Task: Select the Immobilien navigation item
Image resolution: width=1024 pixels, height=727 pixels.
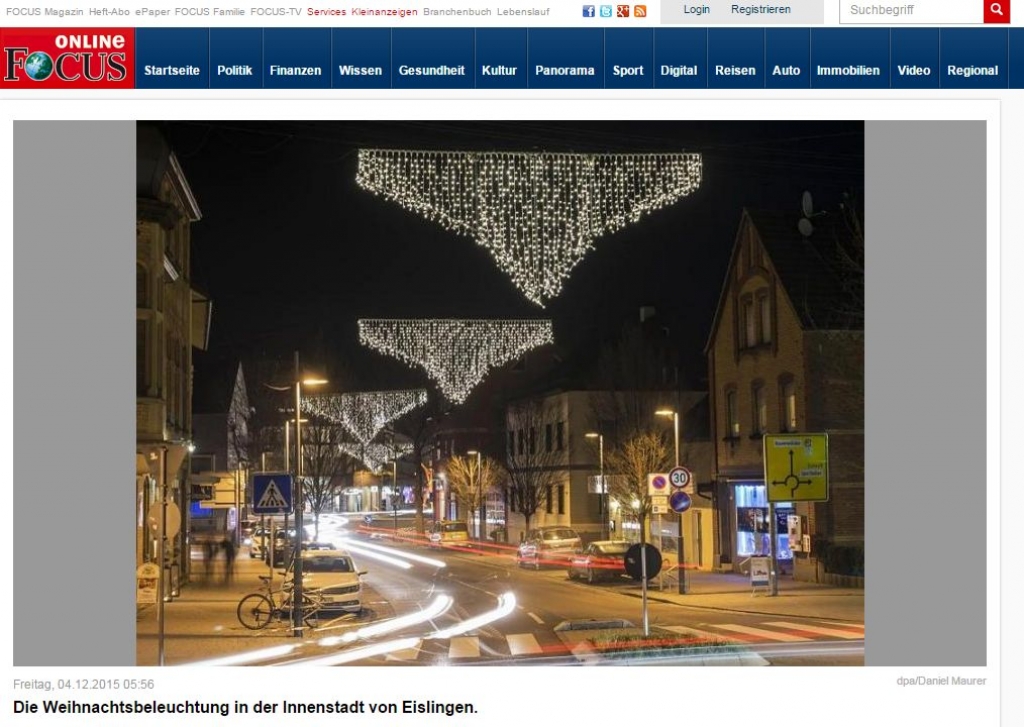Action: click(x=848, y=70)
